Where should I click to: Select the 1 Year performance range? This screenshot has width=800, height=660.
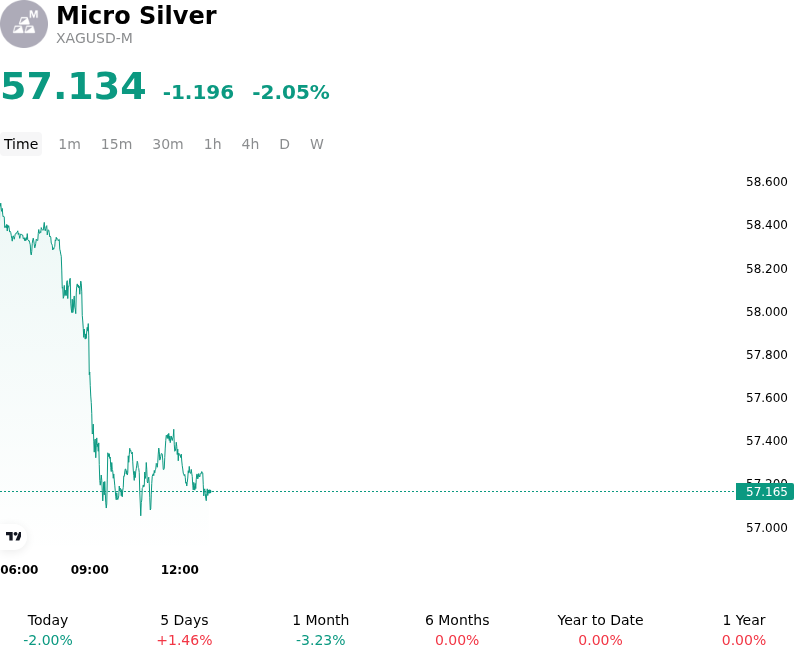coord(744,630)
